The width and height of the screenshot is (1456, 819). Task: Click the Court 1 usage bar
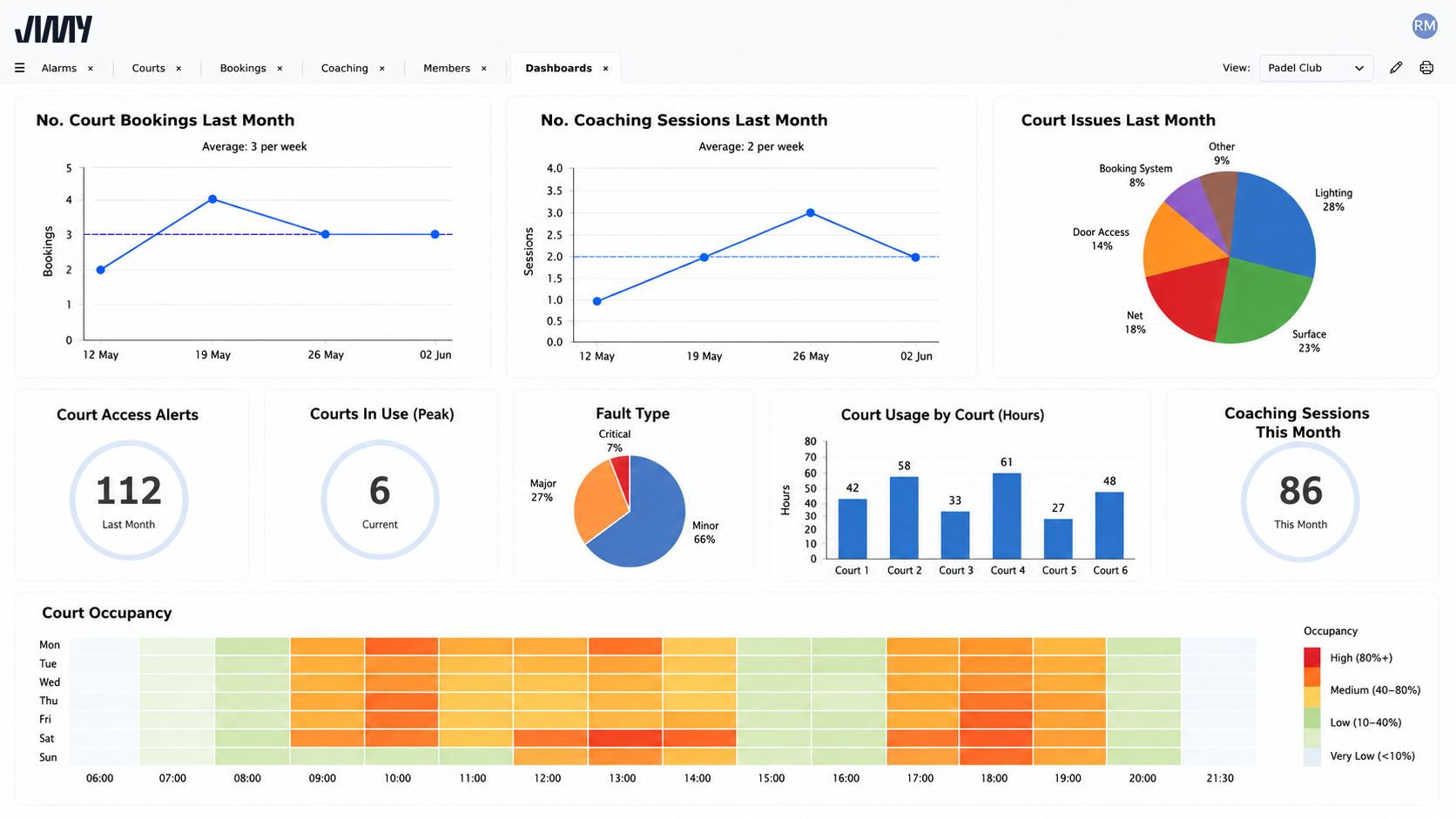[853, 528]
